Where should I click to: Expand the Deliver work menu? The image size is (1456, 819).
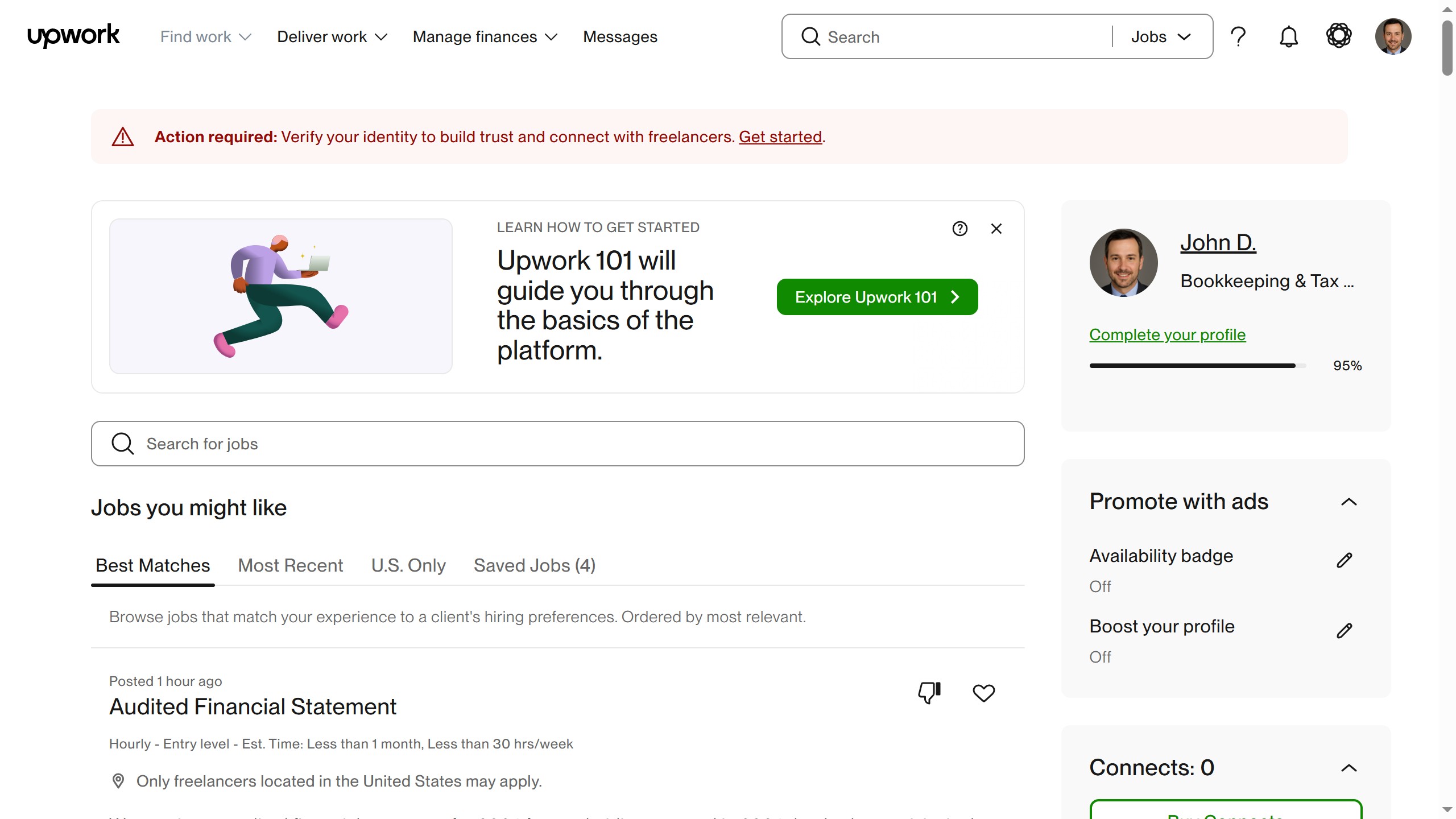(x=332, y=37)
